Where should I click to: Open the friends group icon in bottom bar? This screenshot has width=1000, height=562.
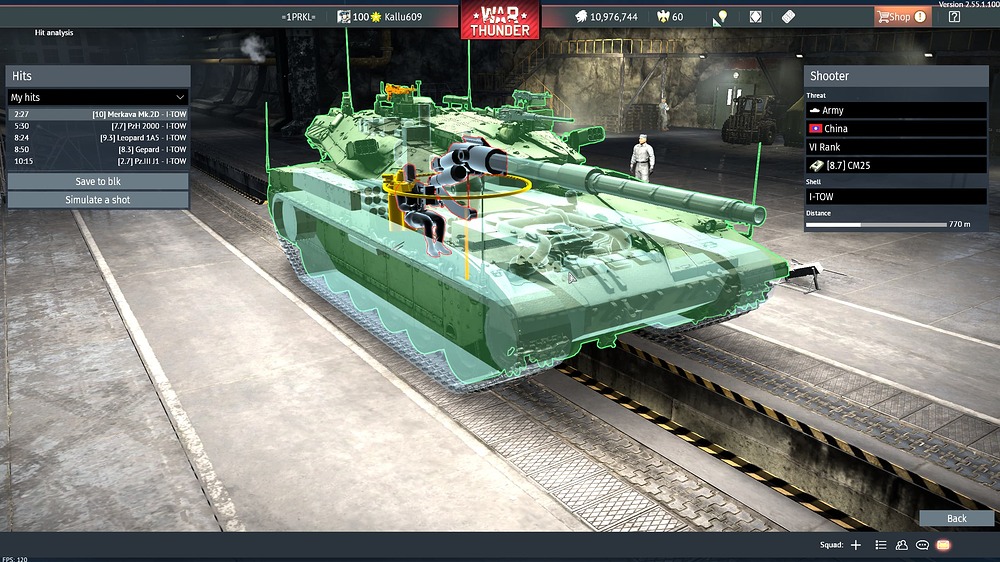click(901, 545)
